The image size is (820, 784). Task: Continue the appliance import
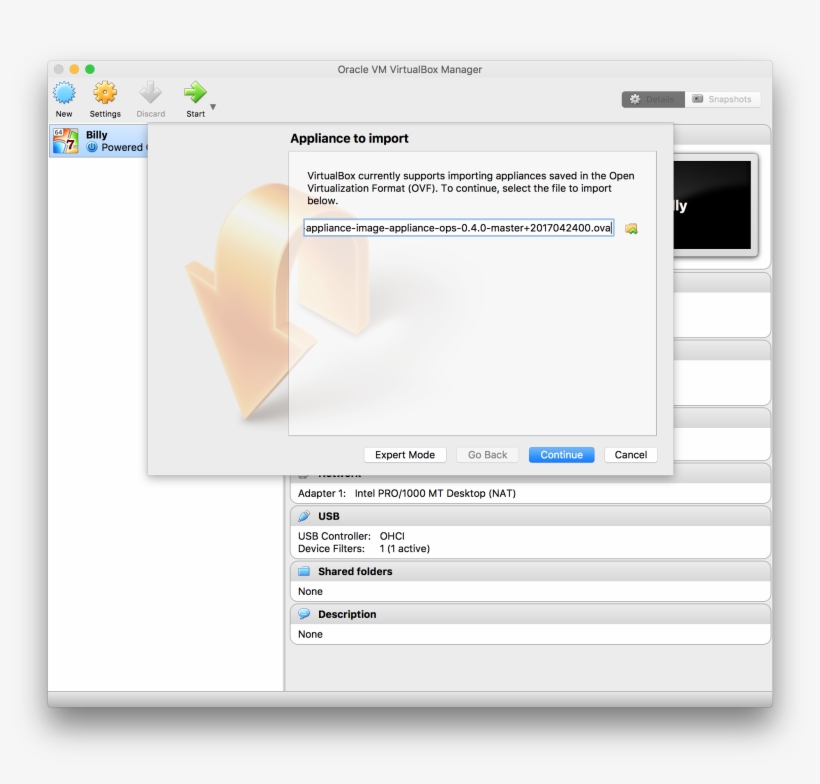pos(561,454)
